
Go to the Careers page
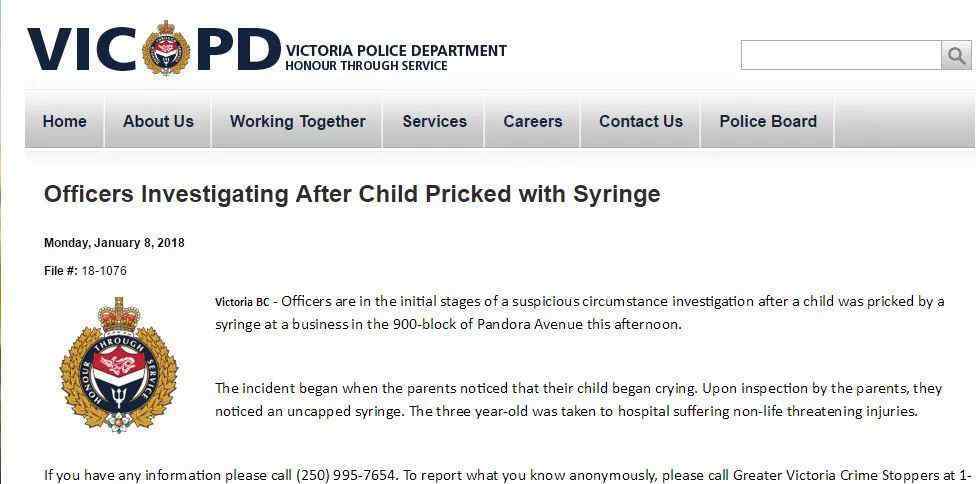tap(533, 121)
